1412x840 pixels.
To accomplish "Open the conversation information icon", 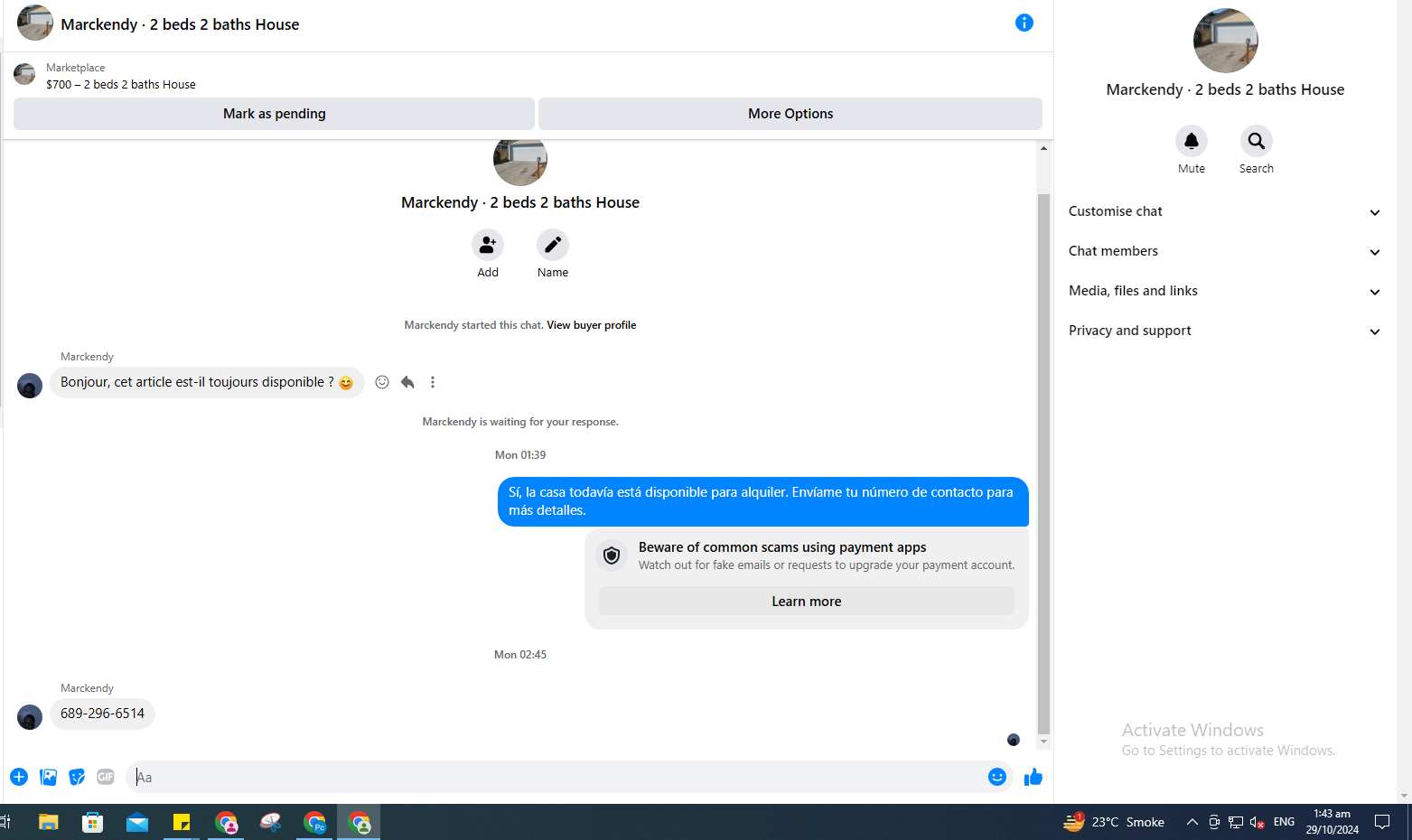I will (1024, 23).
